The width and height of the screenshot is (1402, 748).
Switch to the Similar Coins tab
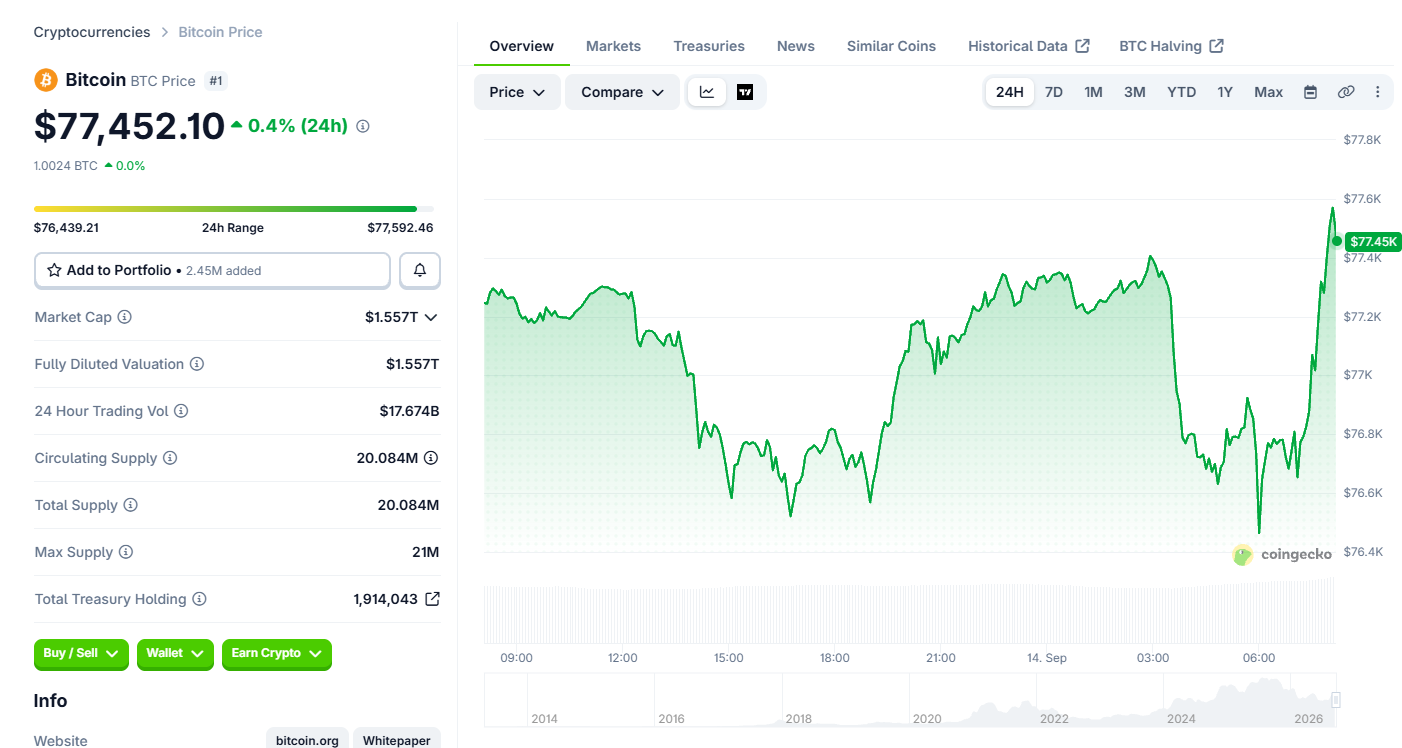click(891, 46)
